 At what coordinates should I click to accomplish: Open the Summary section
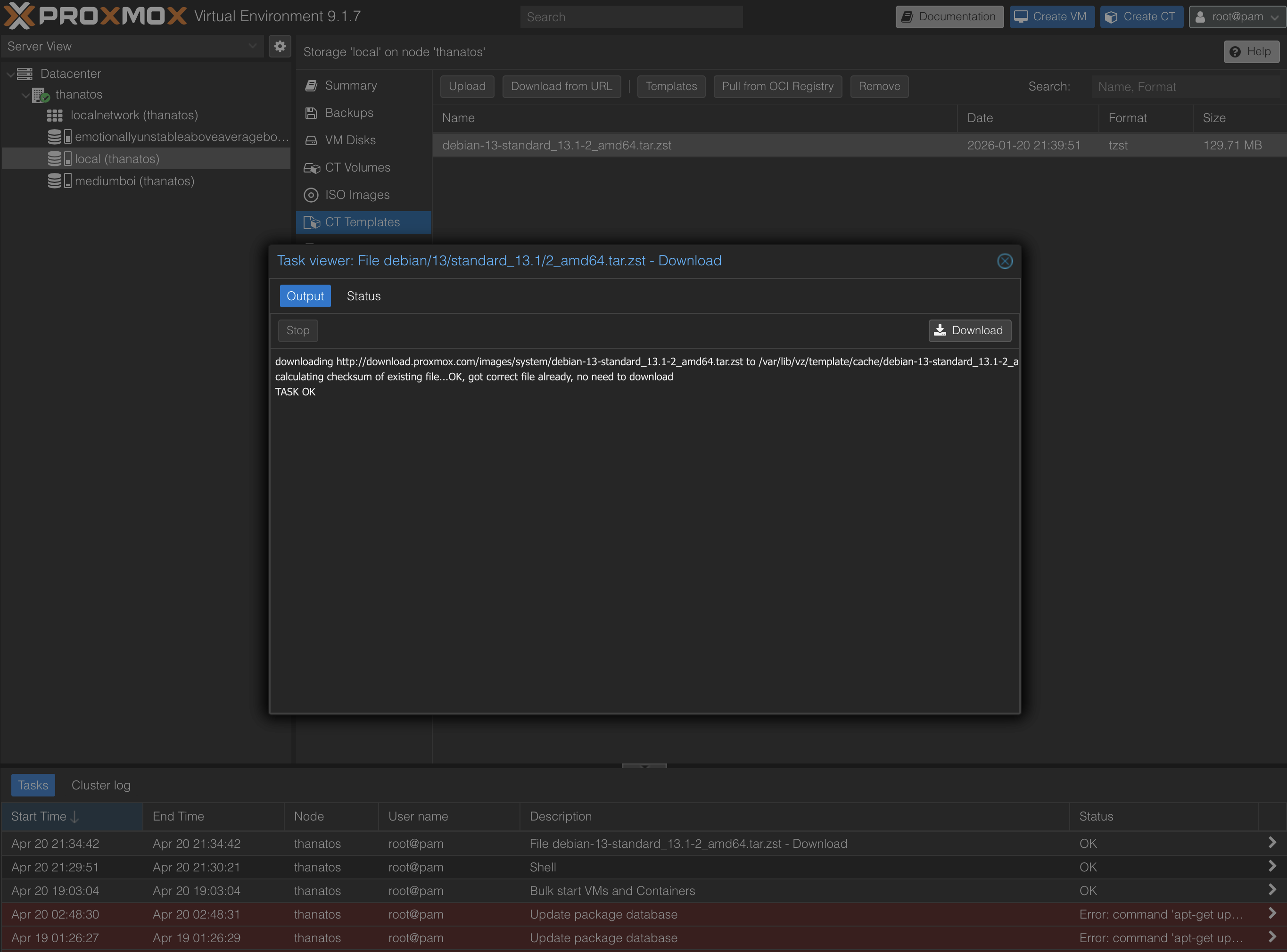click(363, 85)
